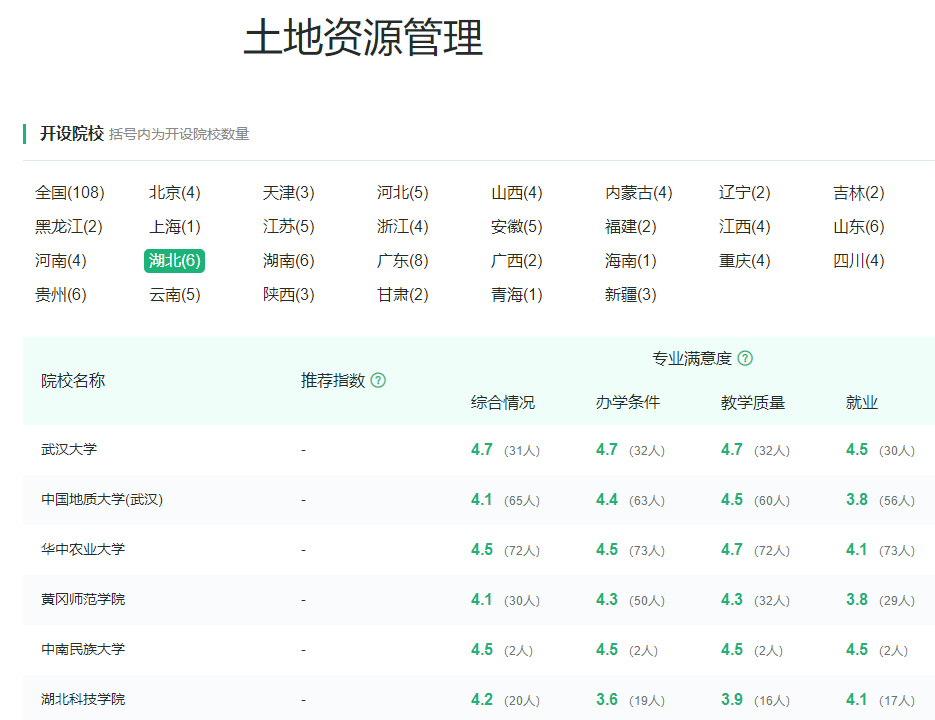Viewport: 935px width, 720px height.
Task: Choose 吉林(2) province
Action: coord(859,193)
